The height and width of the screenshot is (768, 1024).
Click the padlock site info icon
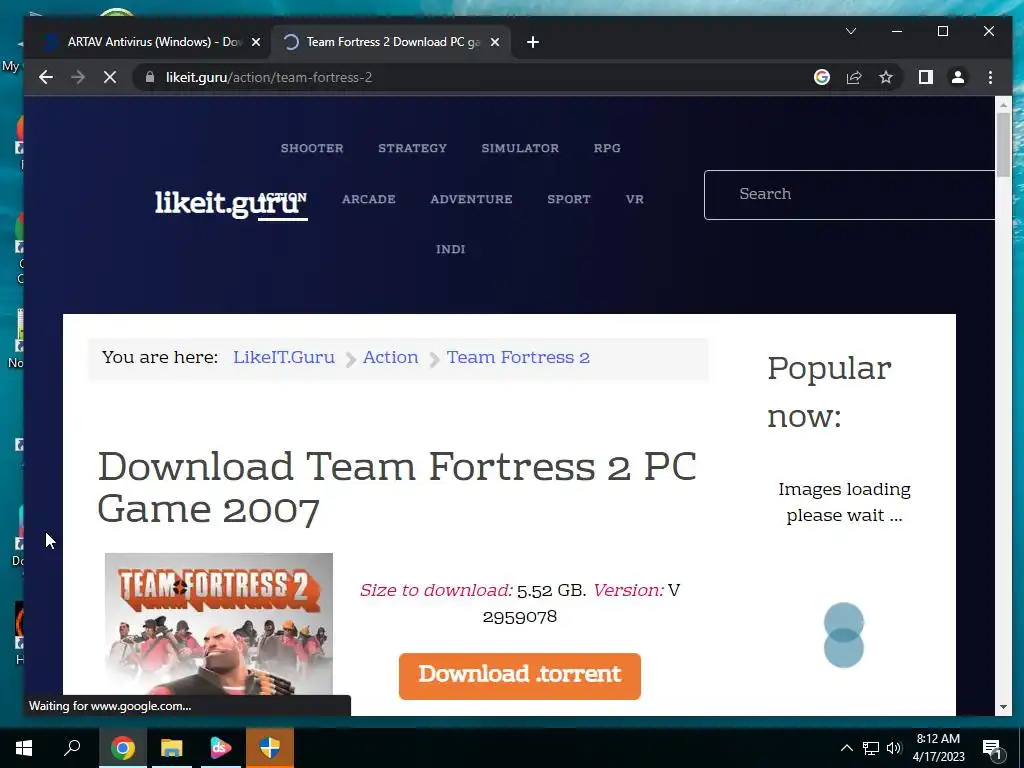pyautogui.click(x=150, y=77)
